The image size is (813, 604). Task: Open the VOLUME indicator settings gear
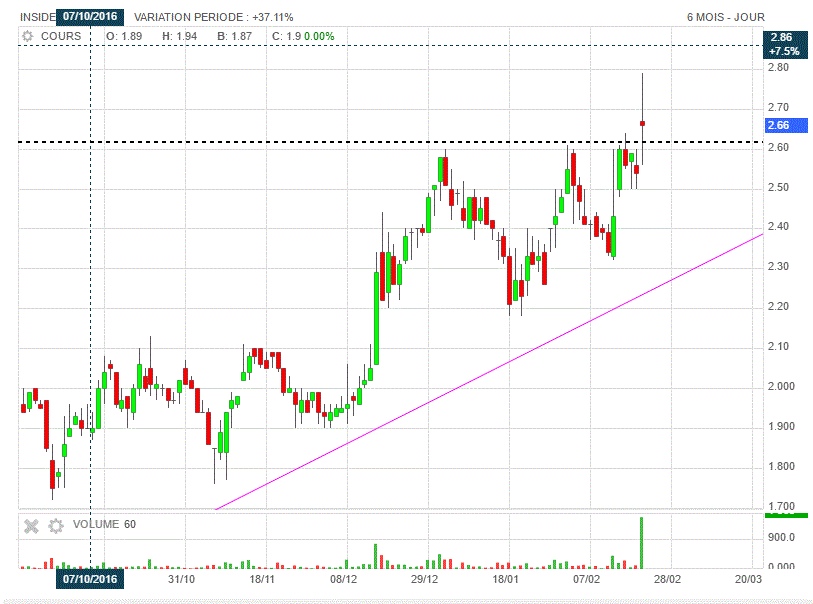(x=56, y=526)
